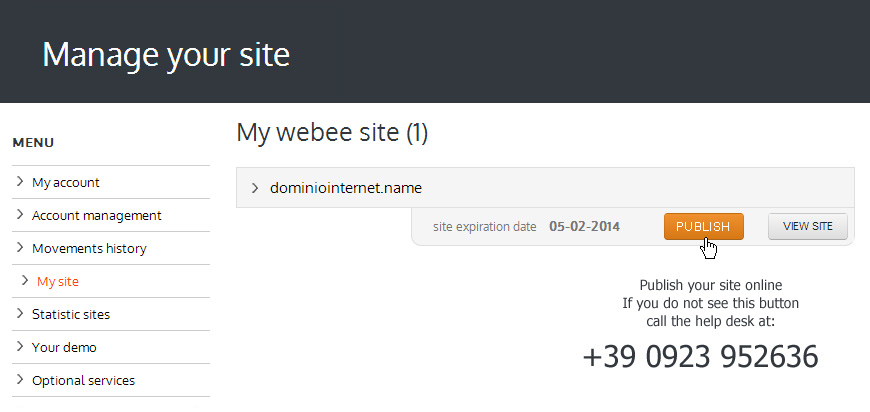This screenshot has height=412, width=870.
Task: Click chevron icon beside My account
Action: [x=20, y=181]
